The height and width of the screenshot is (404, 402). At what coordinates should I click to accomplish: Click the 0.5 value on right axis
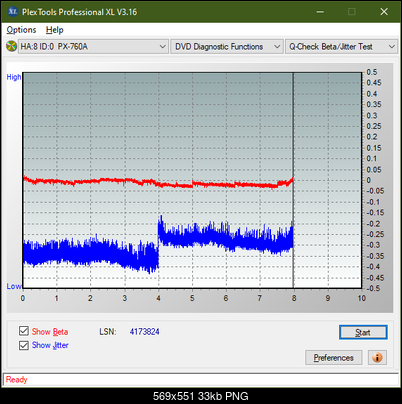[372, 72]
